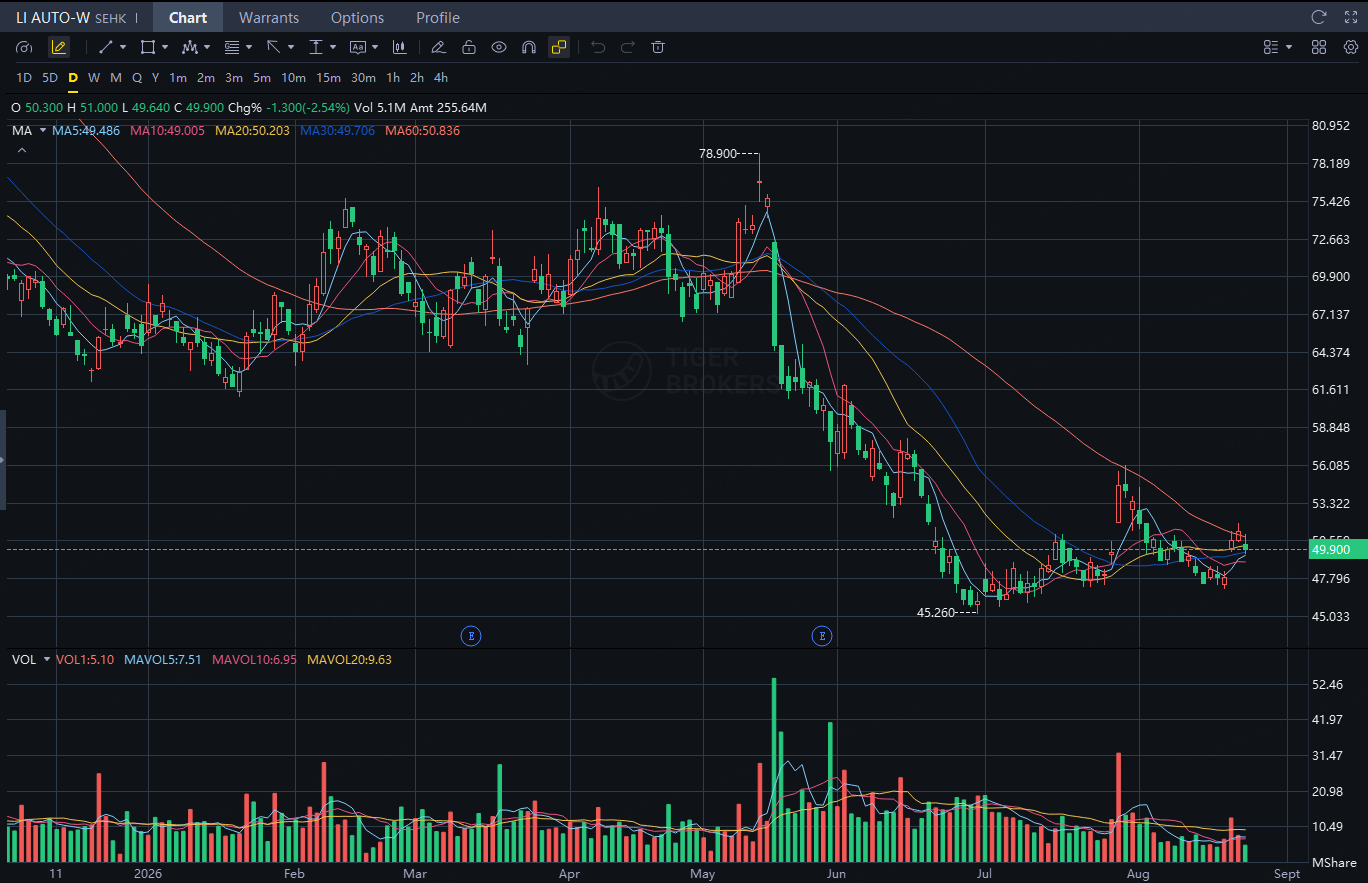Toggle the drawing lock icon
The height and width of the screenshot is (883, 1368).
(x=468, y=47)
